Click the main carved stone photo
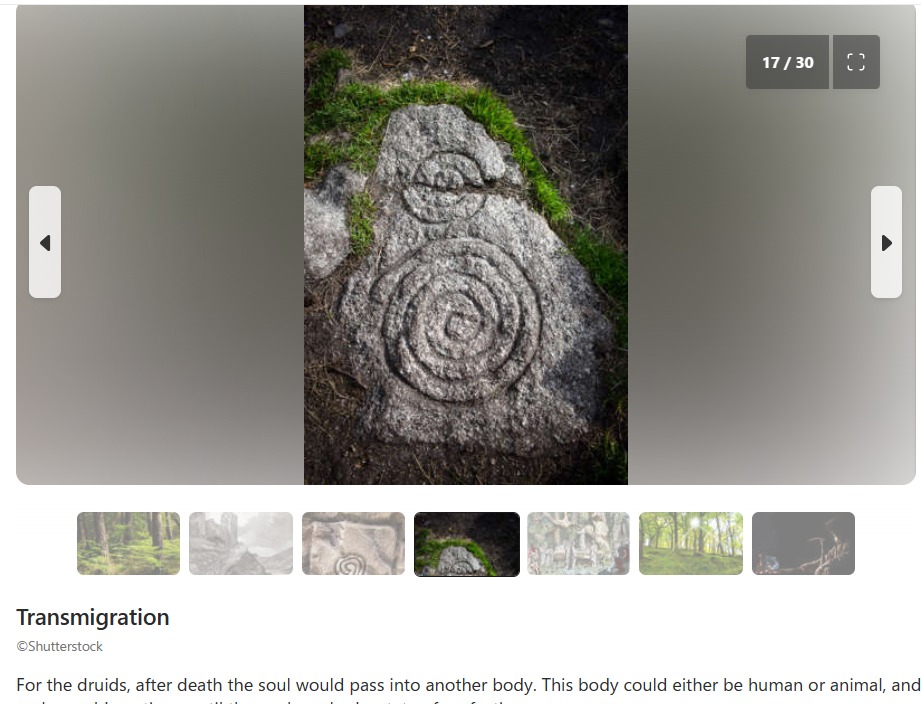 466,245
